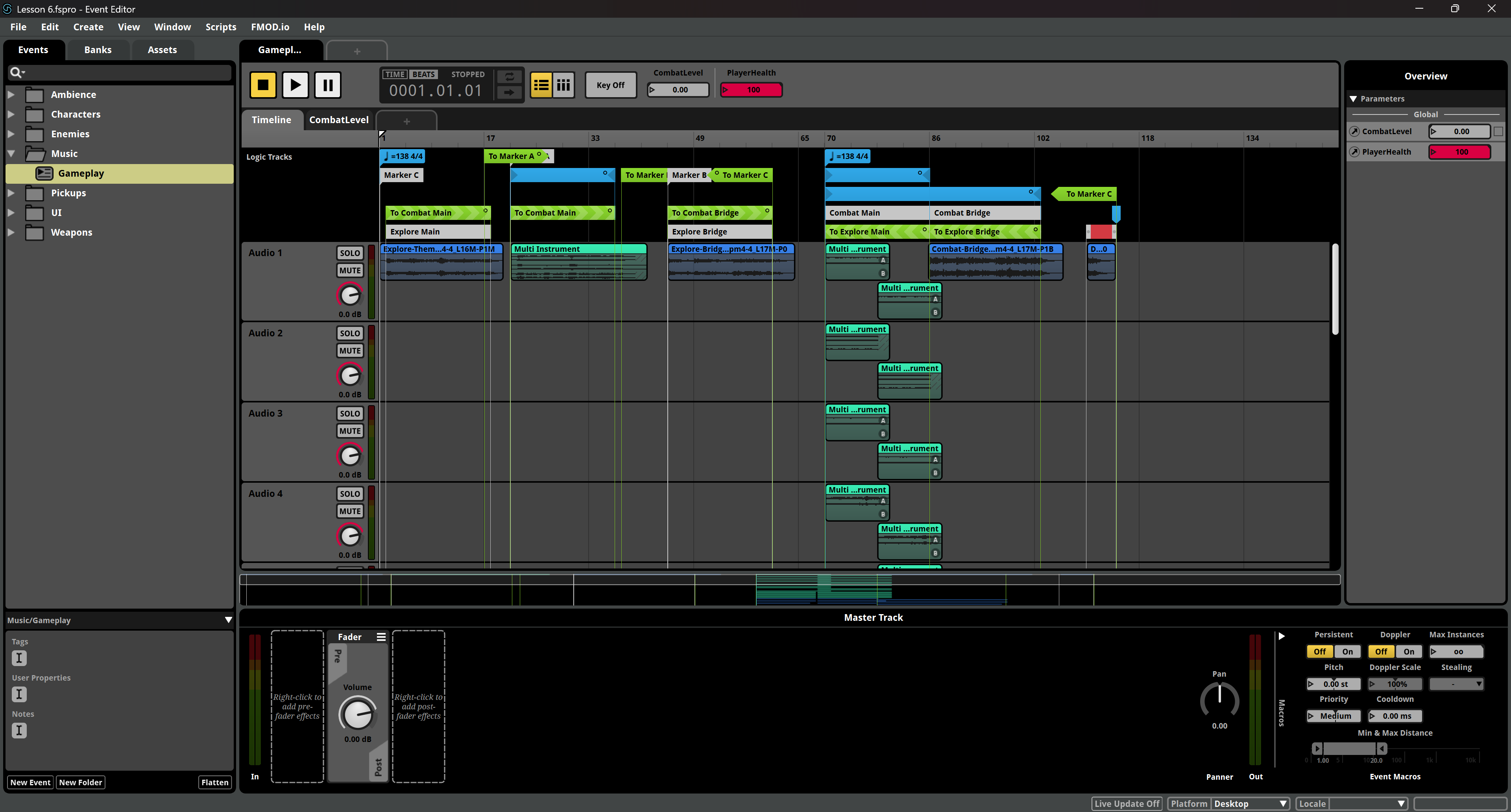Click the UI folder icon
Viewport: 1511px width, 812px height.
click(x=35, y=212)
